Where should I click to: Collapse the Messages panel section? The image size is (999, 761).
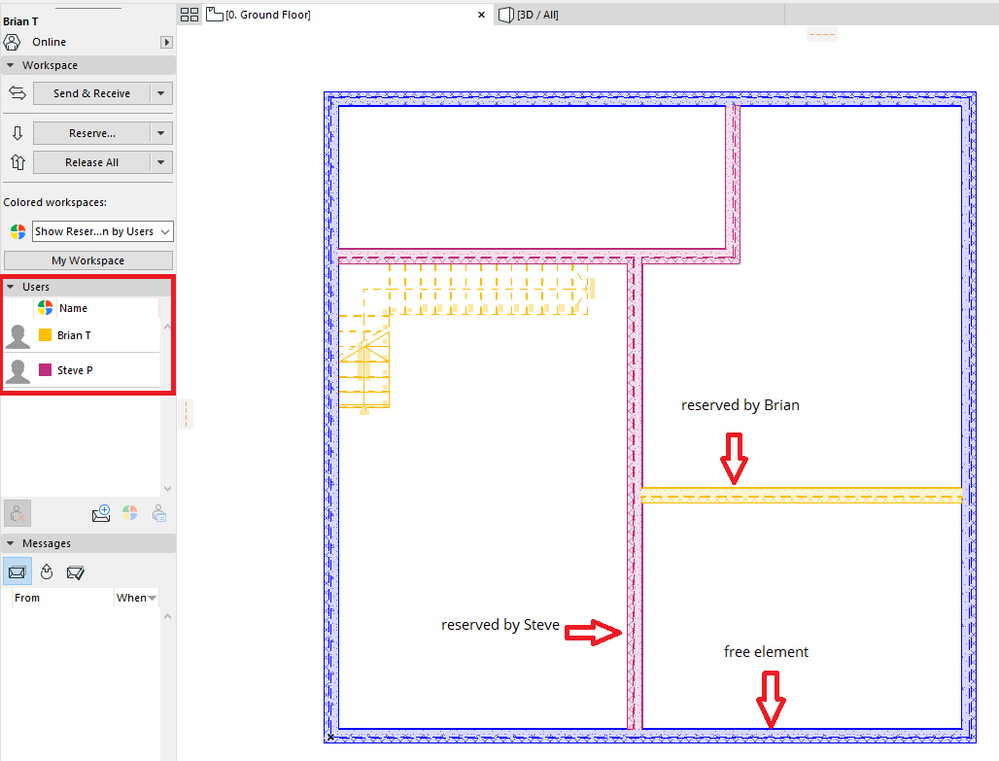click(10, 543)
